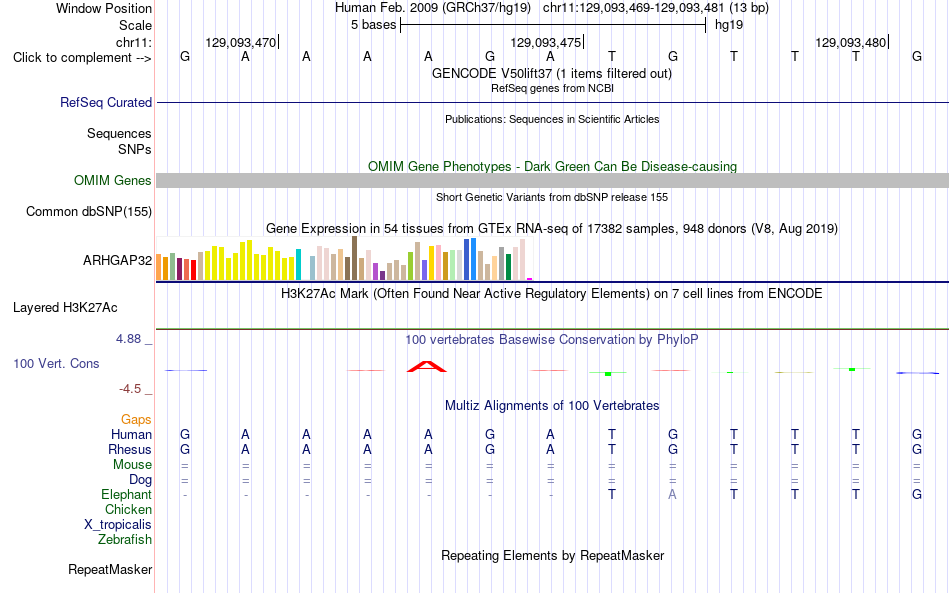Screen dimensions: 950x593
Task: Select the Mouse species row label
Action: tap(132, 465)
